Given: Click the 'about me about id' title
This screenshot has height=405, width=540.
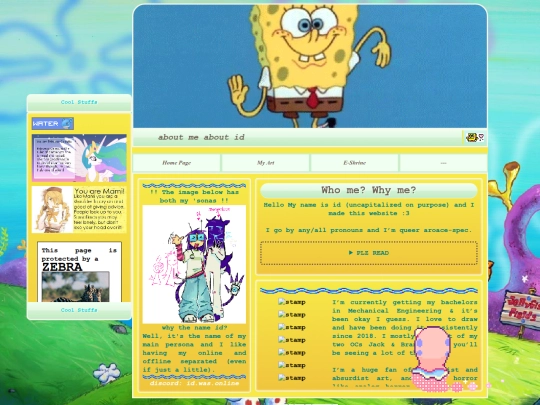Looking at the screenshot, I should click(x=201, y=137).
